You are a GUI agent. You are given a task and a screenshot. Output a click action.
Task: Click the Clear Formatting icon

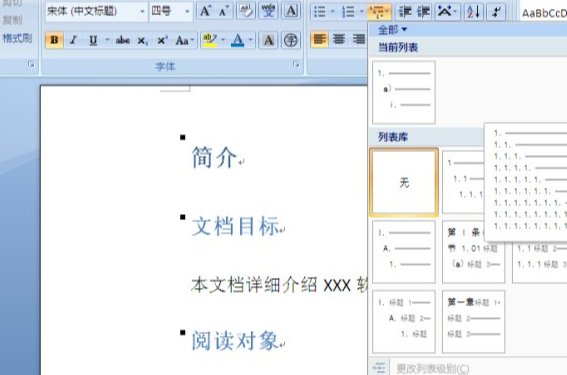click(x=246, y=11)
